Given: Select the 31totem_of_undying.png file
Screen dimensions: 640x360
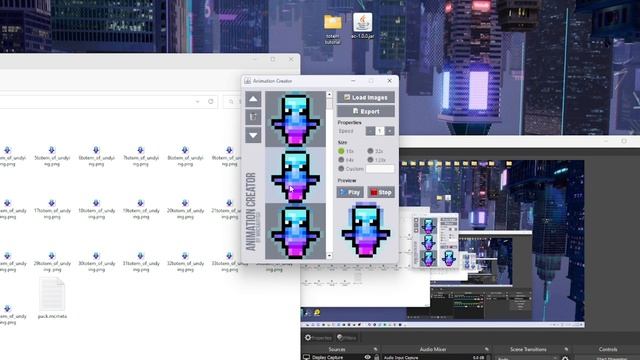Looking at the screenshot, I should tap(141, 262).
